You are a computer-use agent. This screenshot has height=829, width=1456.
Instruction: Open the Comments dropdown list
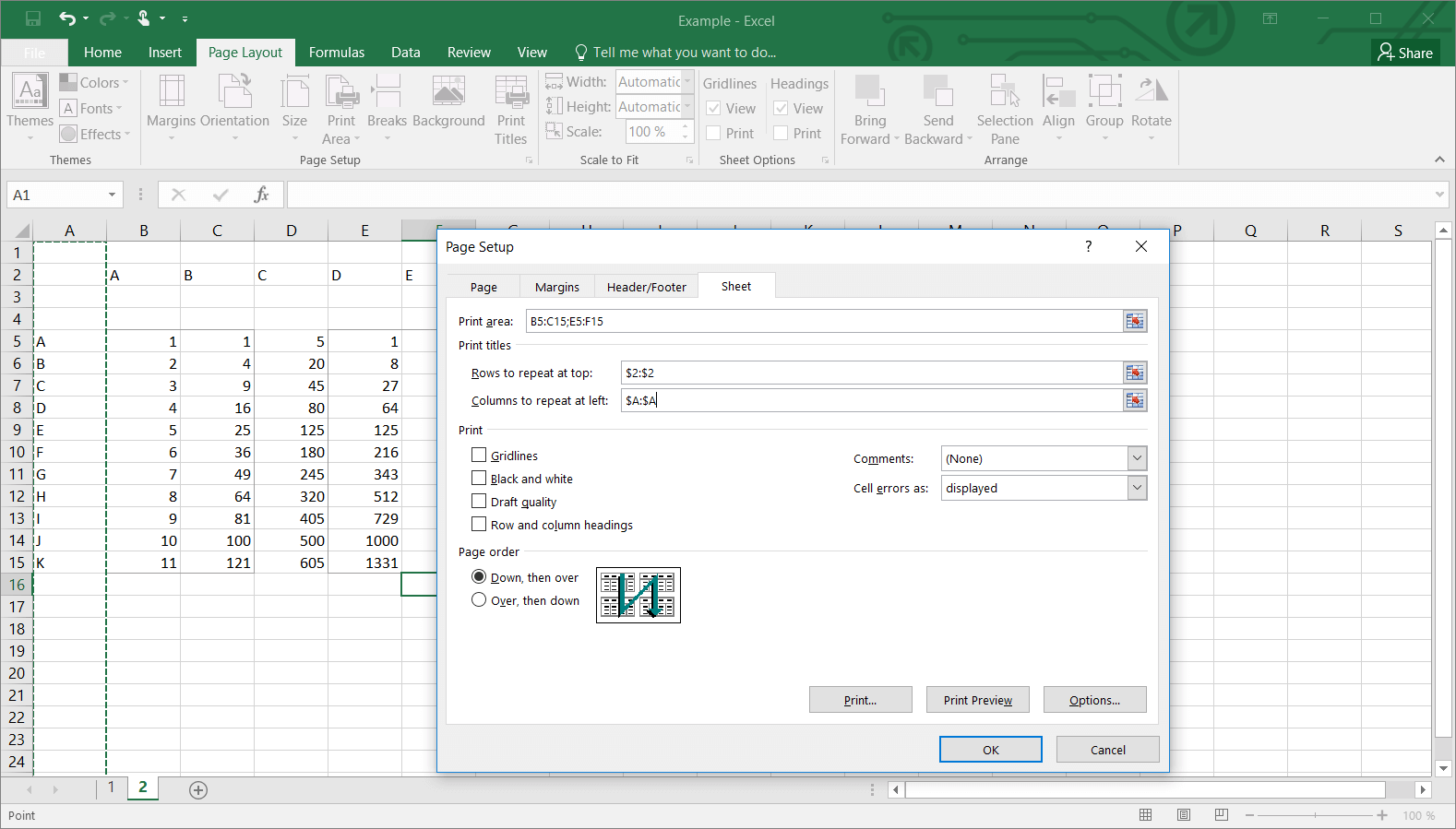click(x=1137, y=458)
